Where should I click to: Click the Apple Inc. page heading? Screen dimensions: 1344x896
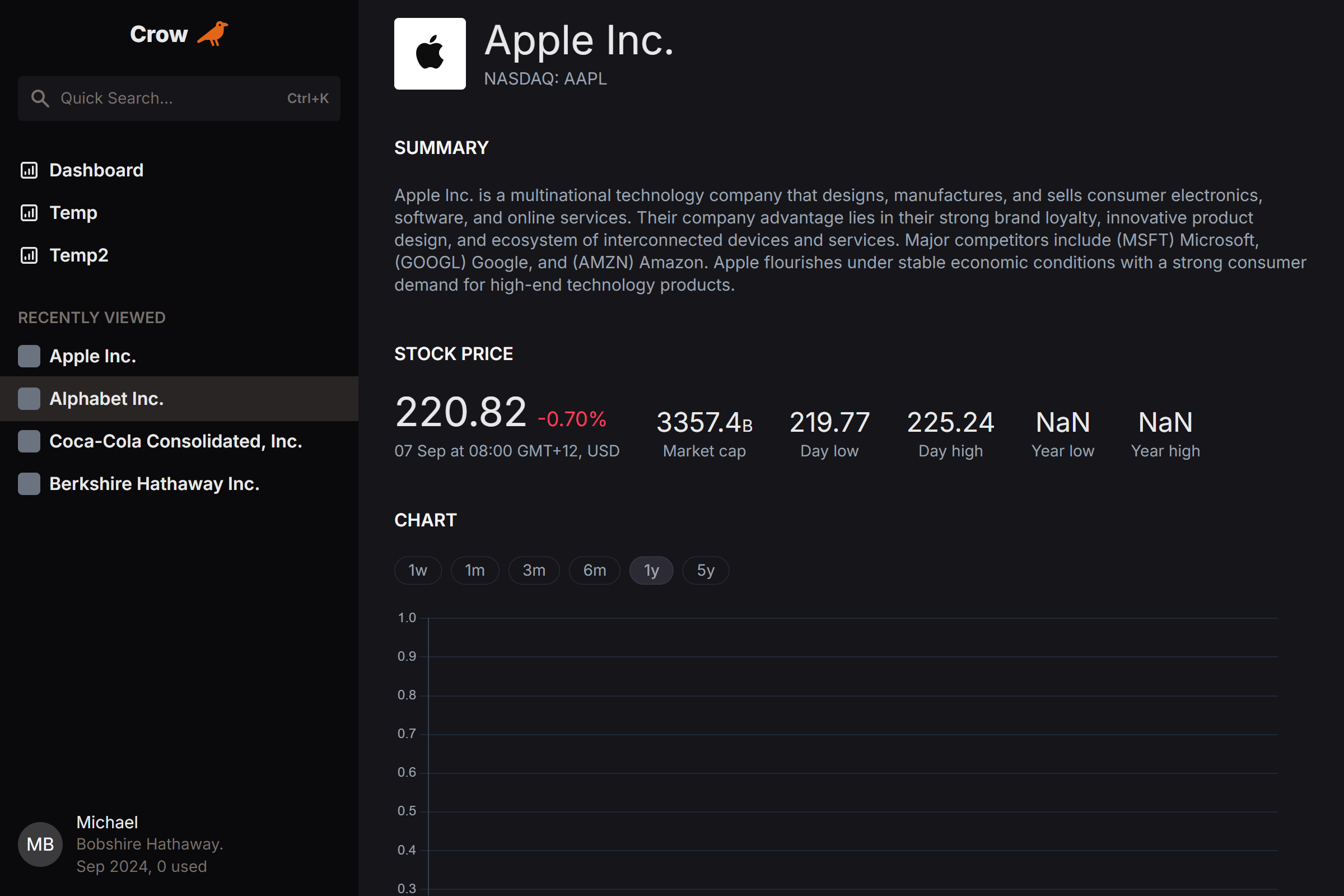click(x=579, y=40)
